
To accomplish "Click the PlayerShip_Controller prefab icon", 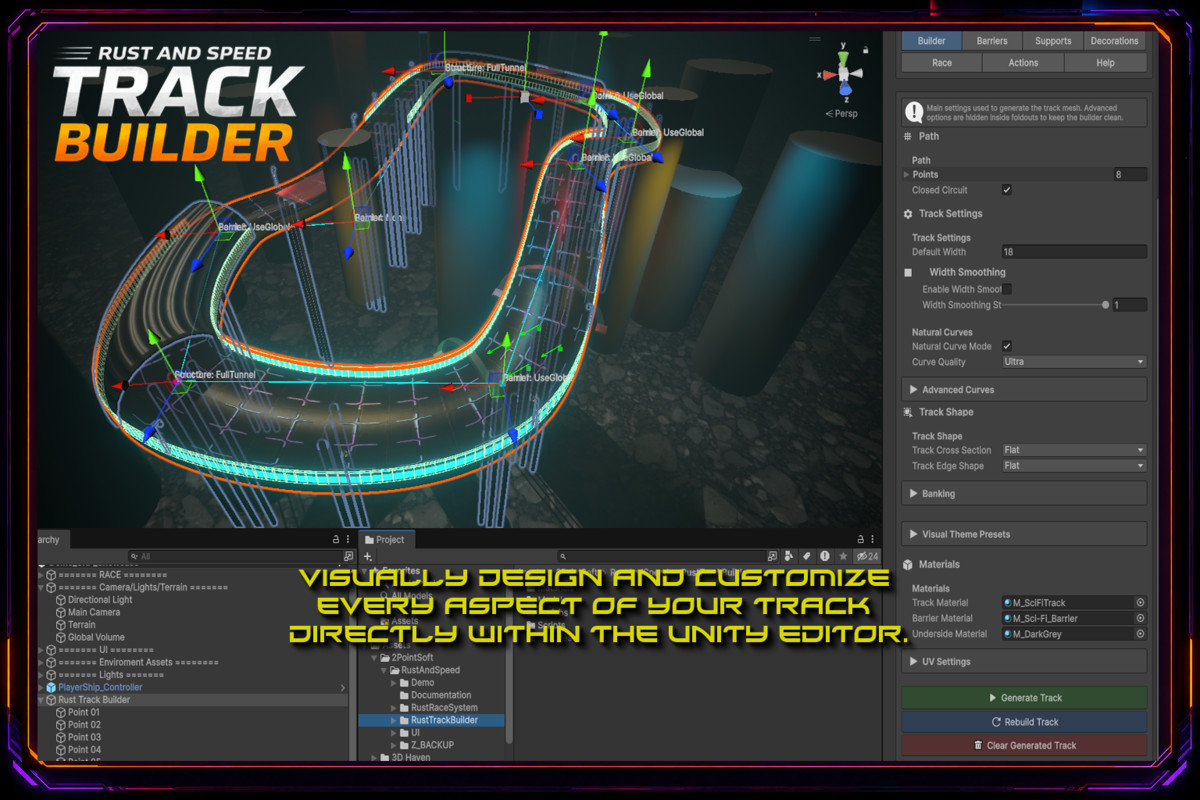I will (x=50, y=687).
